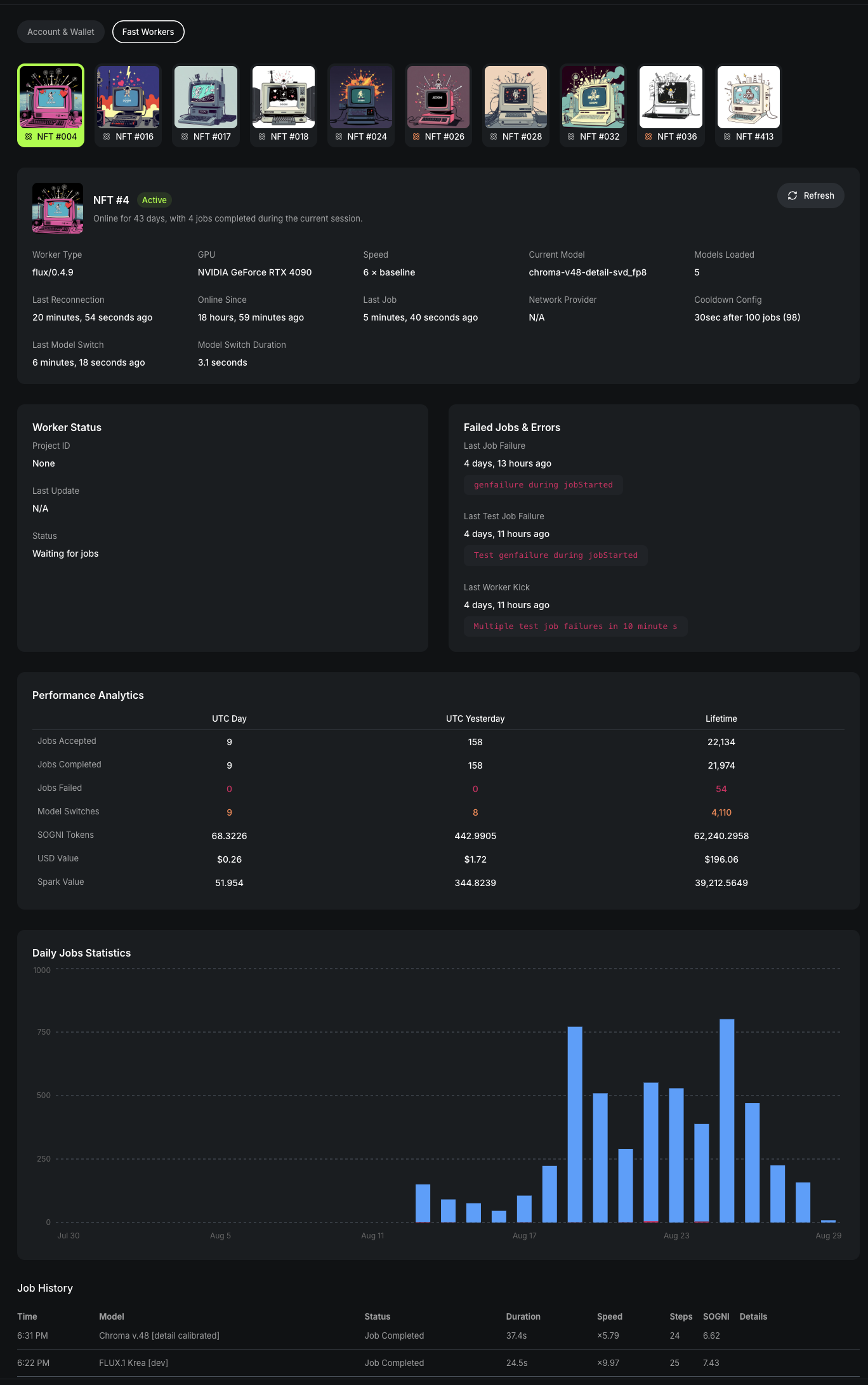Image resolution: width=868 pixels, height=1385 pixels.
Task: Select the NFT #026 worker card
Action: pyautogui.click(x=438, y=105)
